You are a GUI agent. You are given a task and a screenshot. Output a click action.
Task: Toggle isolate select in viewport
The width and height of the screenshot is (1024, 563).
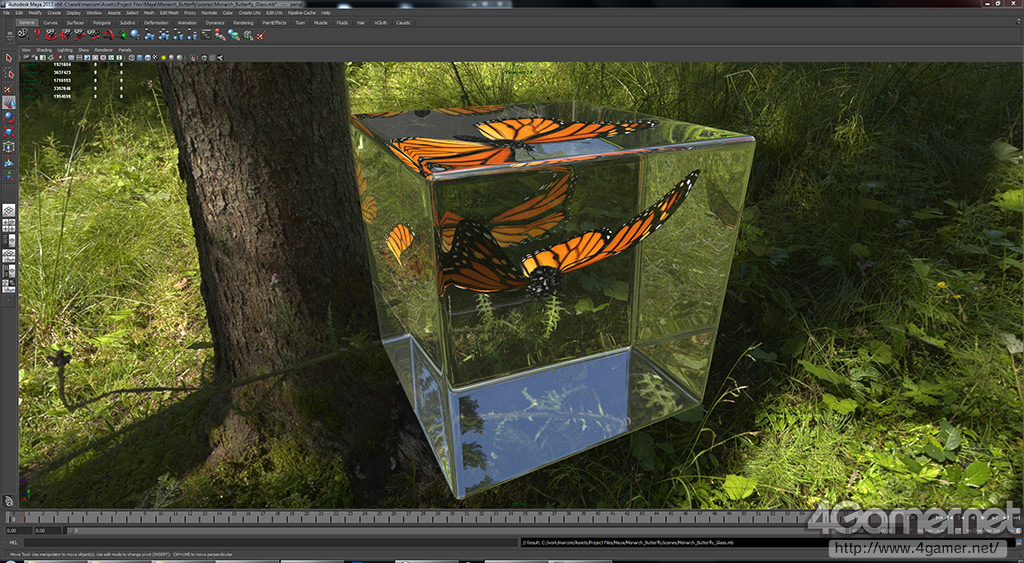click(x=193, y=57)
